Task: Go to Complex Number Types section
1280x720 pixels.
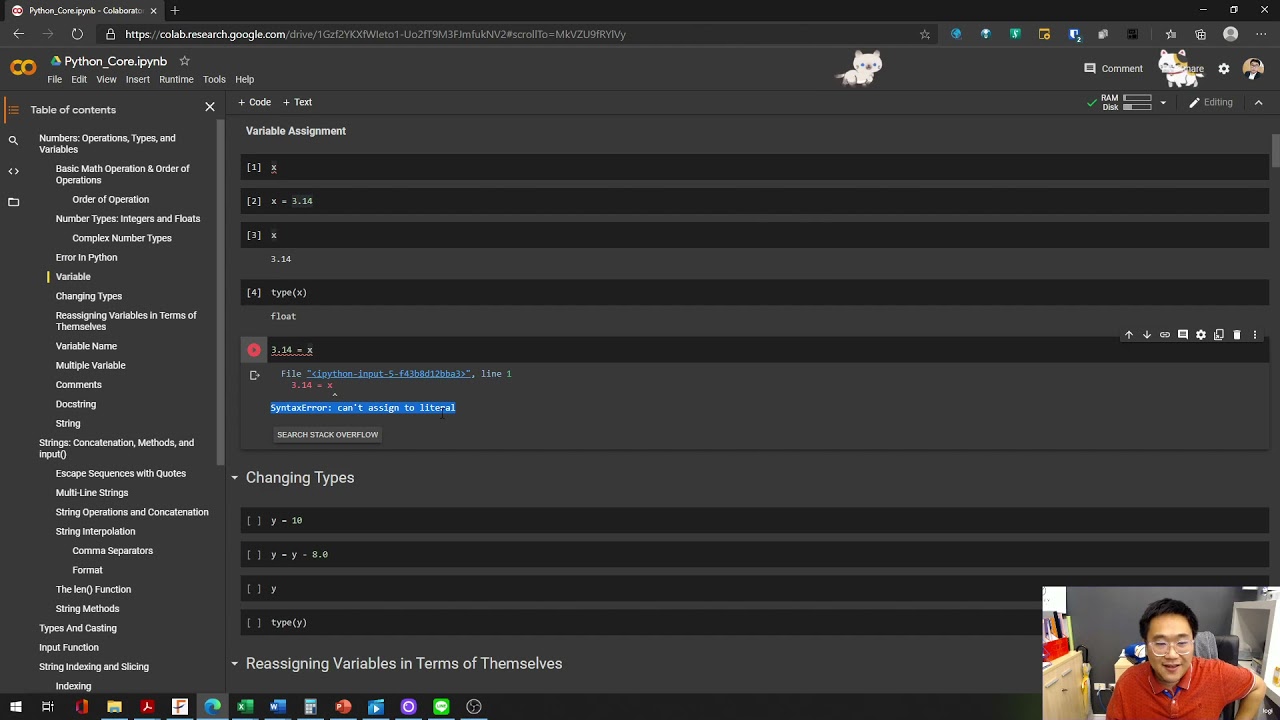Action: point(122,238)
